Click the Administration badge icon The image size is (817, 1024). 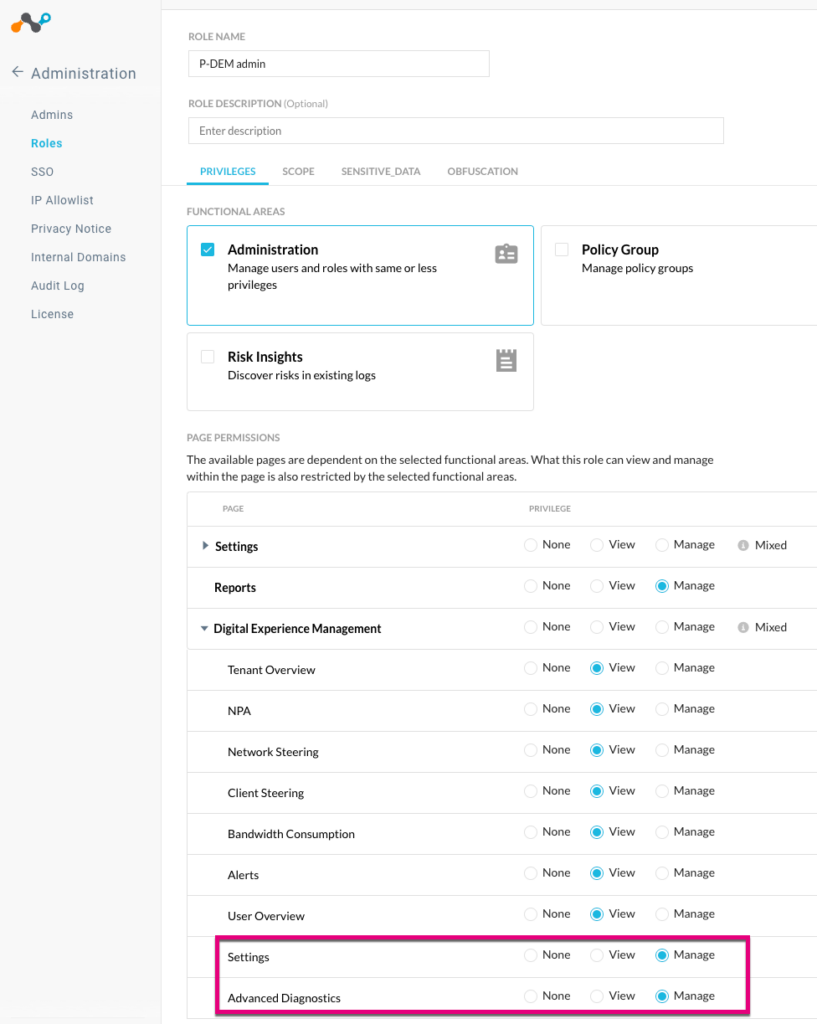(506, 250)
